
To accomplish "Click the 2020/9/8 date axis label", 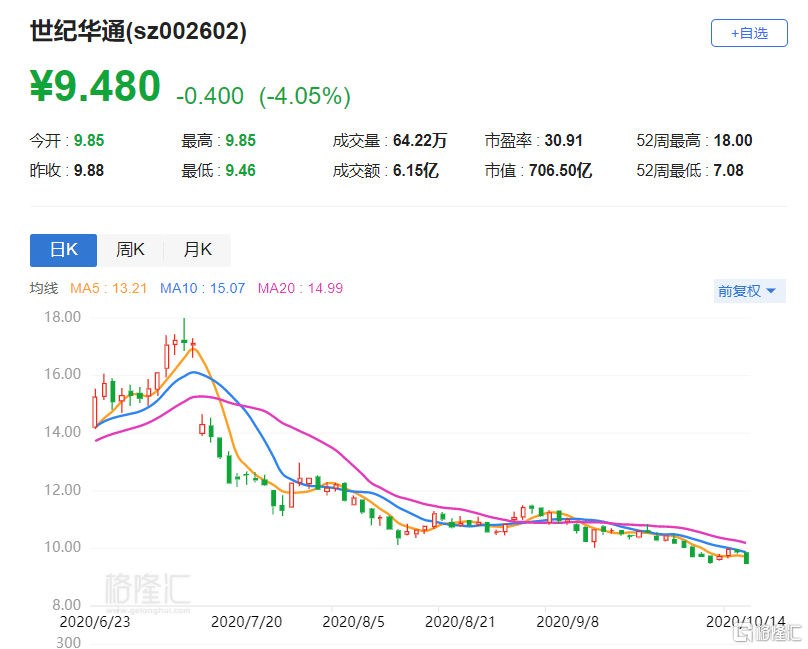I will coord(567,622).
